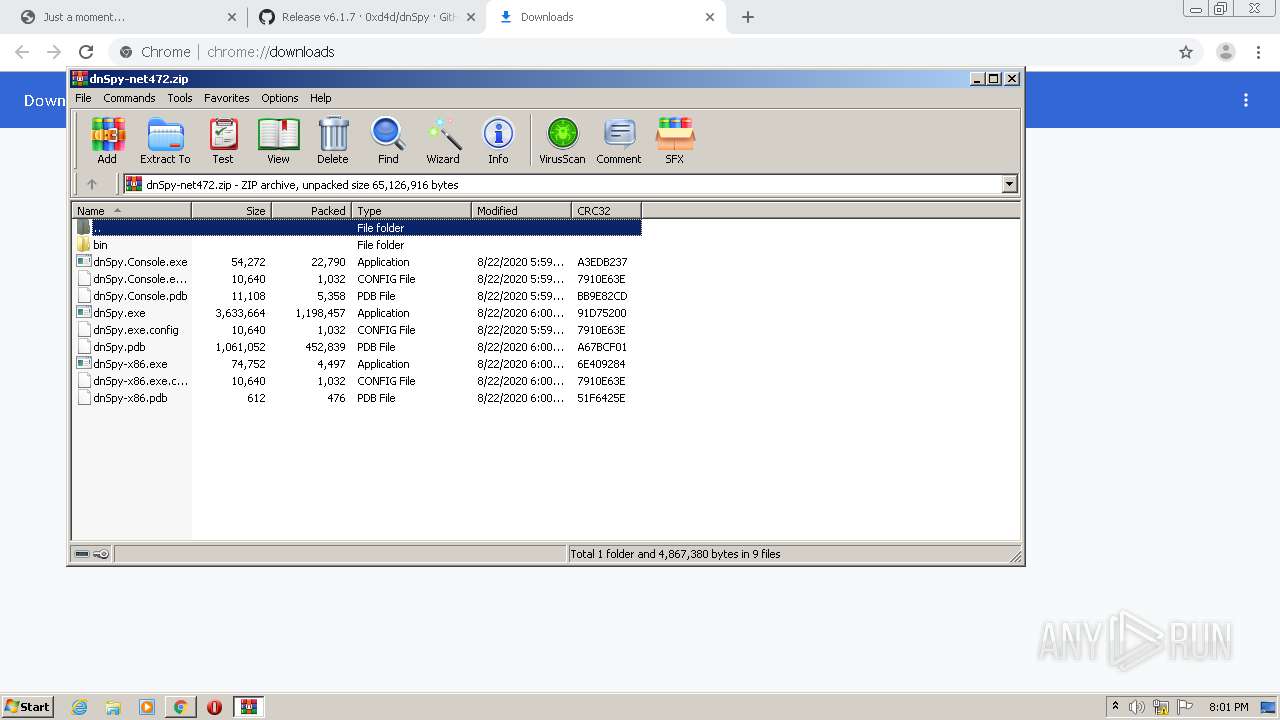
Task: Open the Windows Start button
Action: (x=27, y=706)
